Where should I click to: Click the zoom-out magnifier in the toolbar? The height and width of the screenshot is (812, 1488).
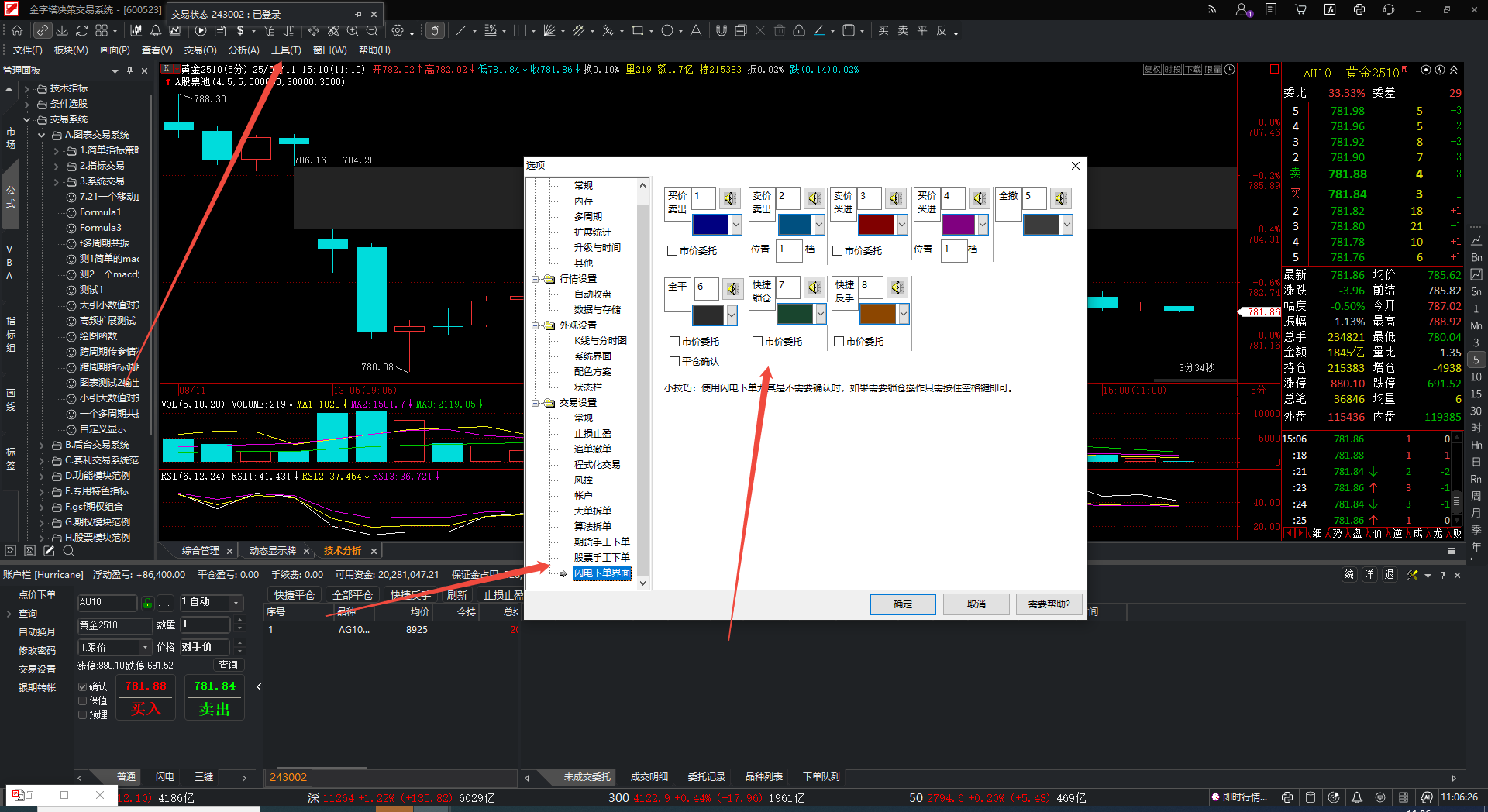[372, 30]
